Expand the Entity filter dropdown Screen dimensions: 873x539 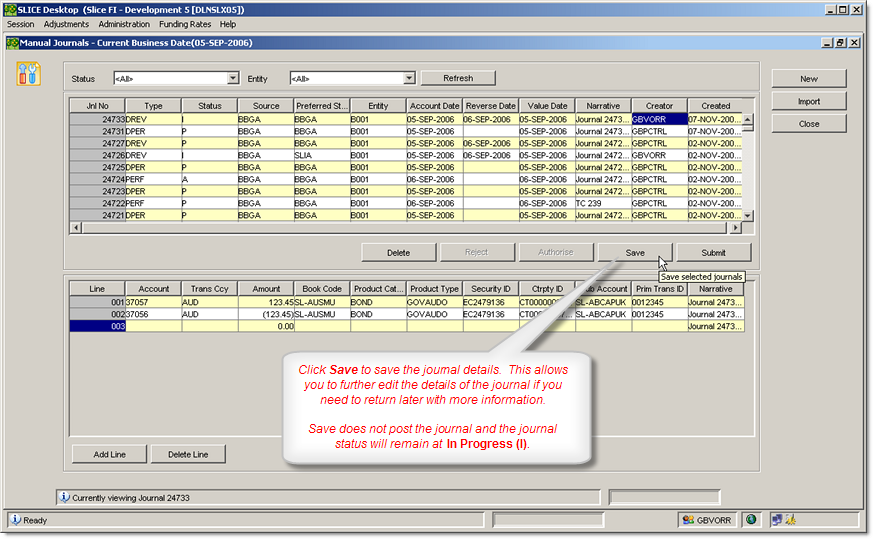[409, 78]
